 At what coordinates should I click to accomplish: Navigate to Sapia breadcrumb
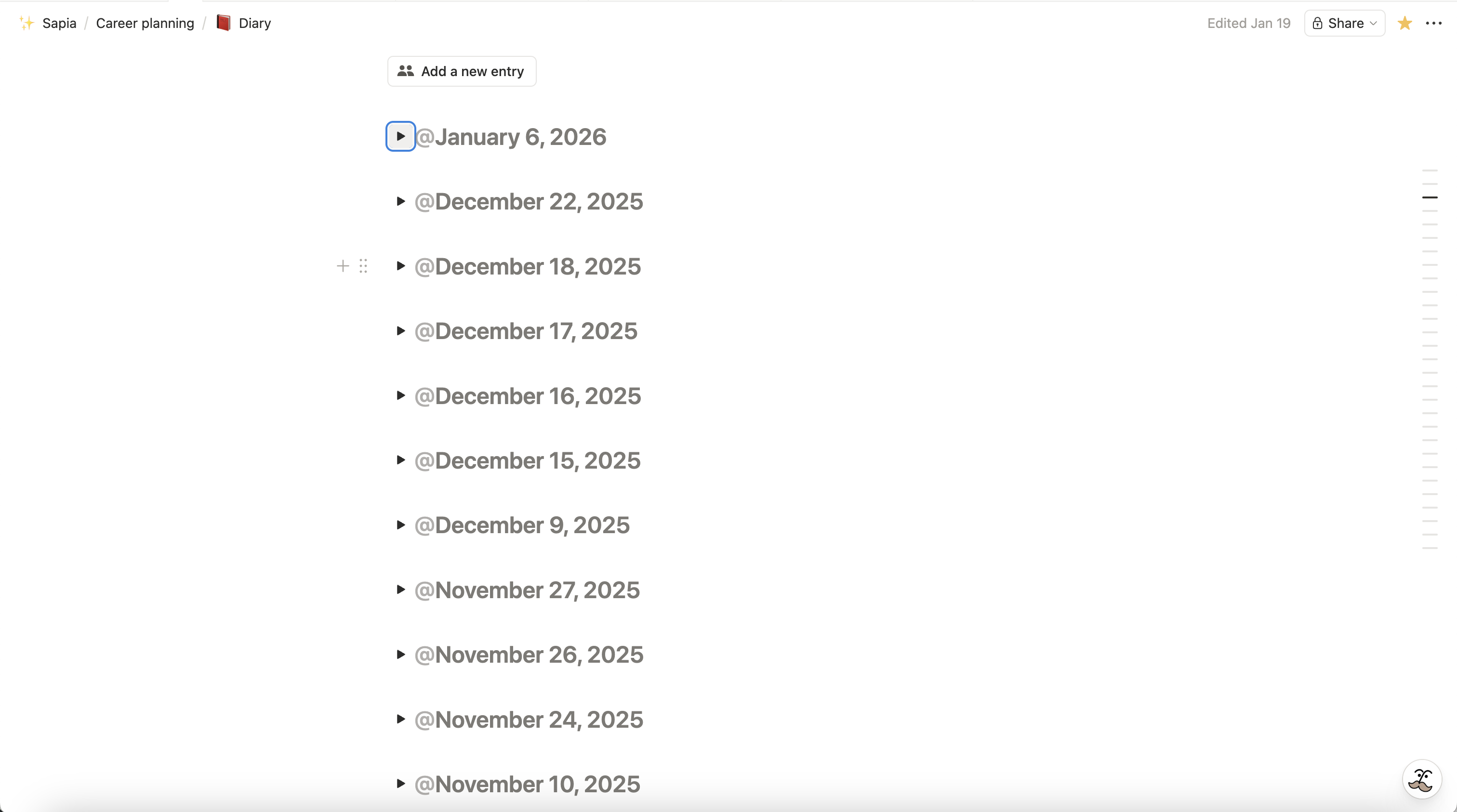pos(59,23)
